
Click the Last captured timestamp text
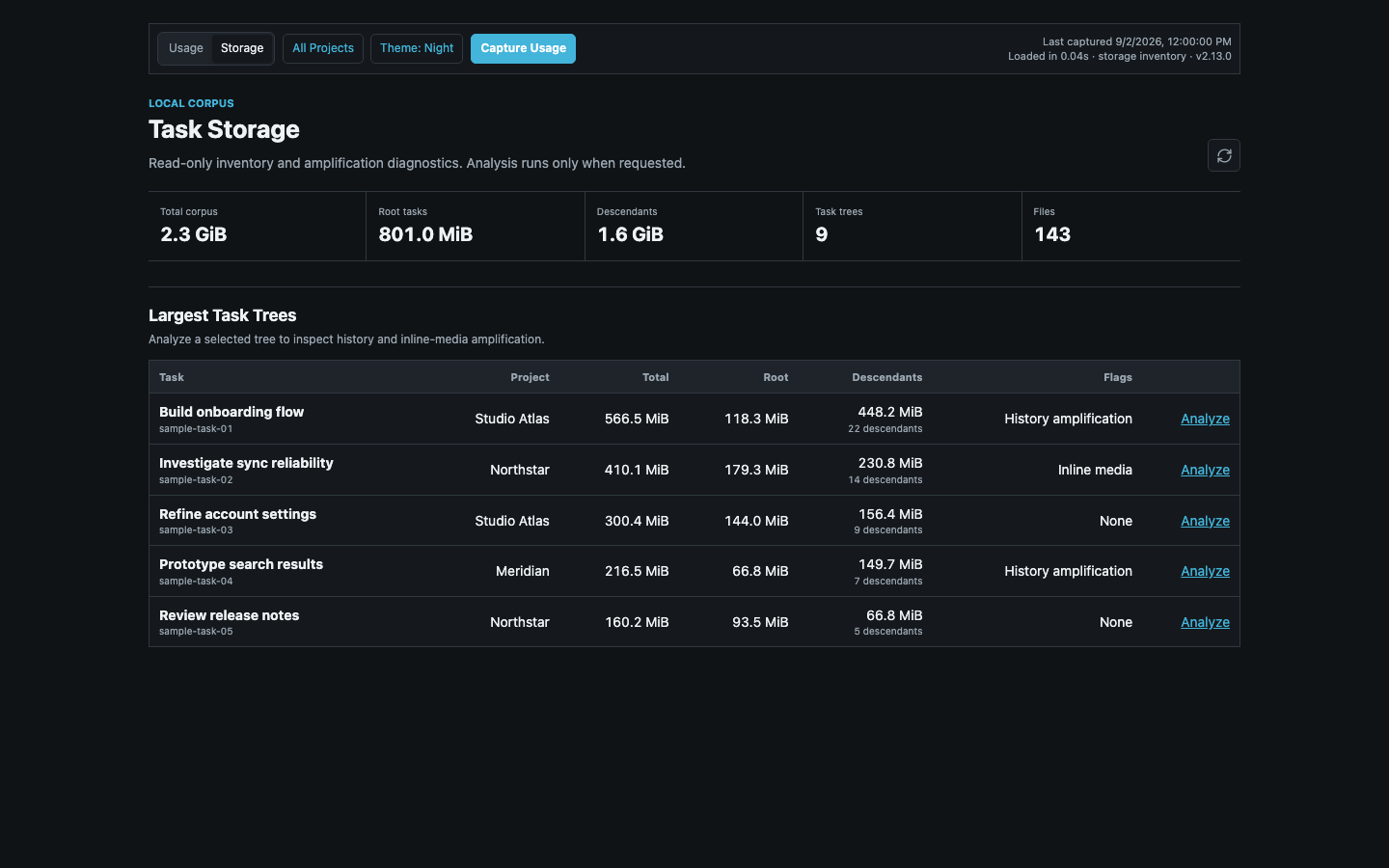point(1136,41)
